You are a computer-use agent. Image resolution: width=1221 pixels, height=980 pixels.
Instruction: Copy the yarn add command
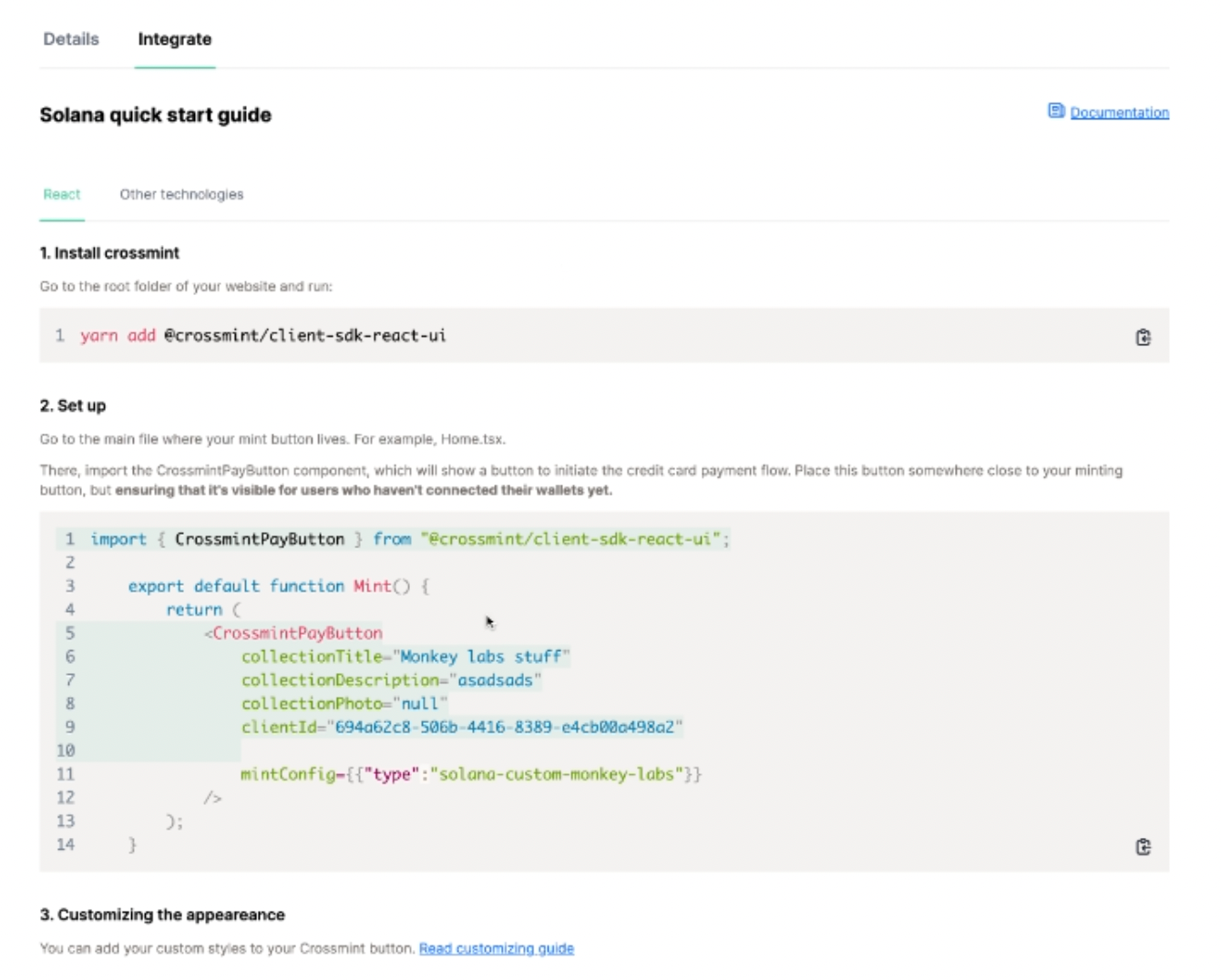pyautogui.click(x=1143, y=337)
